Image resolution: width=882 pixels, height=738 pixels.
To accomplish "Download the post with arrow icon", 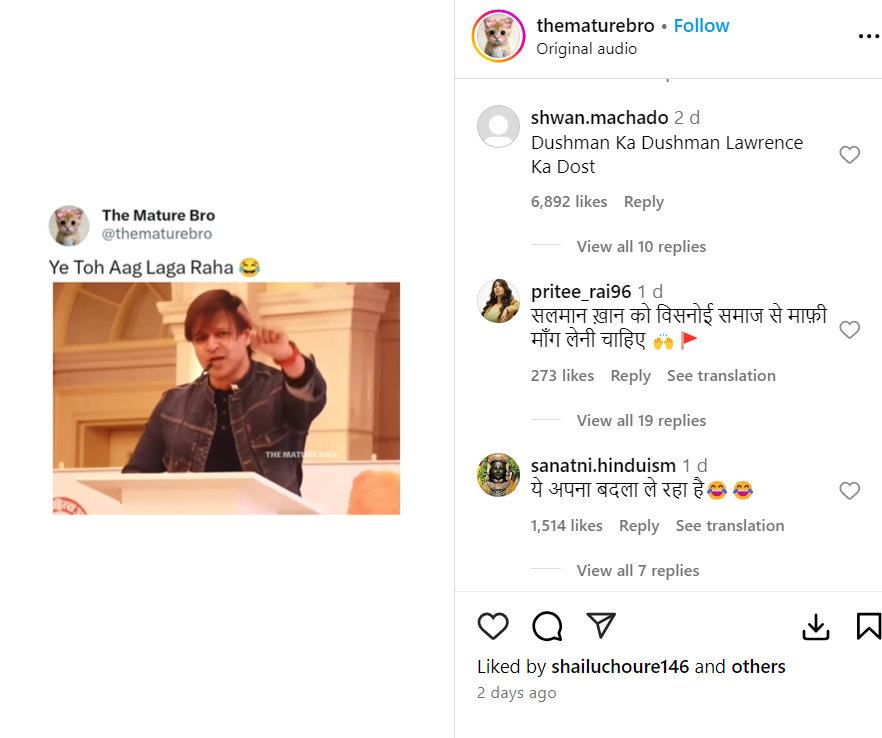I will [816, 627].
